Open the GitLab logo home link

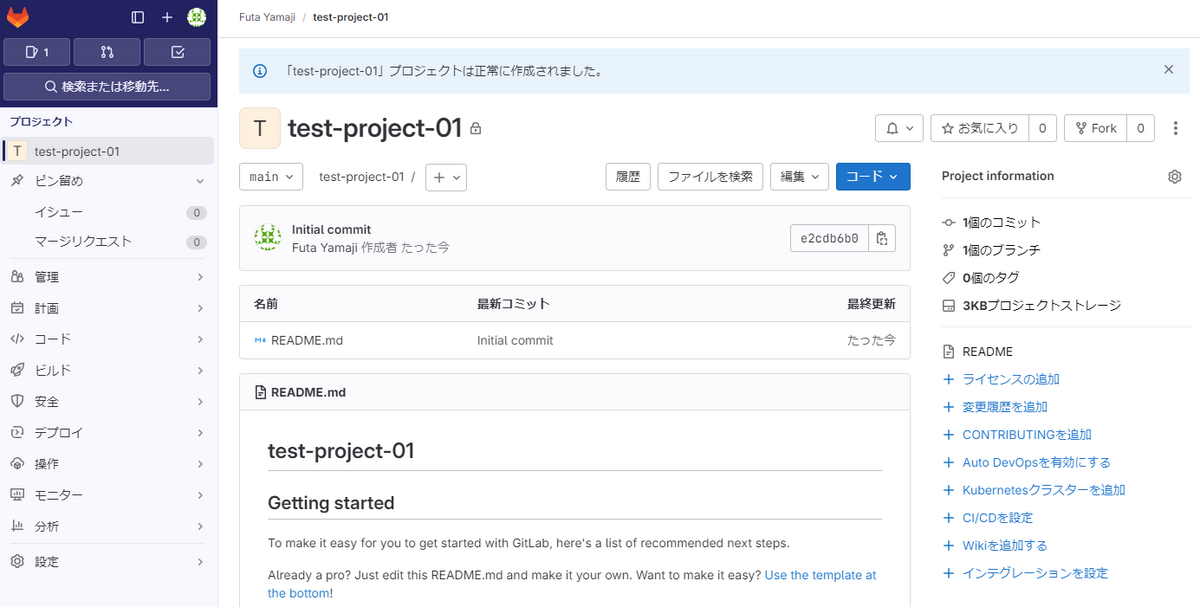point(18,17)
